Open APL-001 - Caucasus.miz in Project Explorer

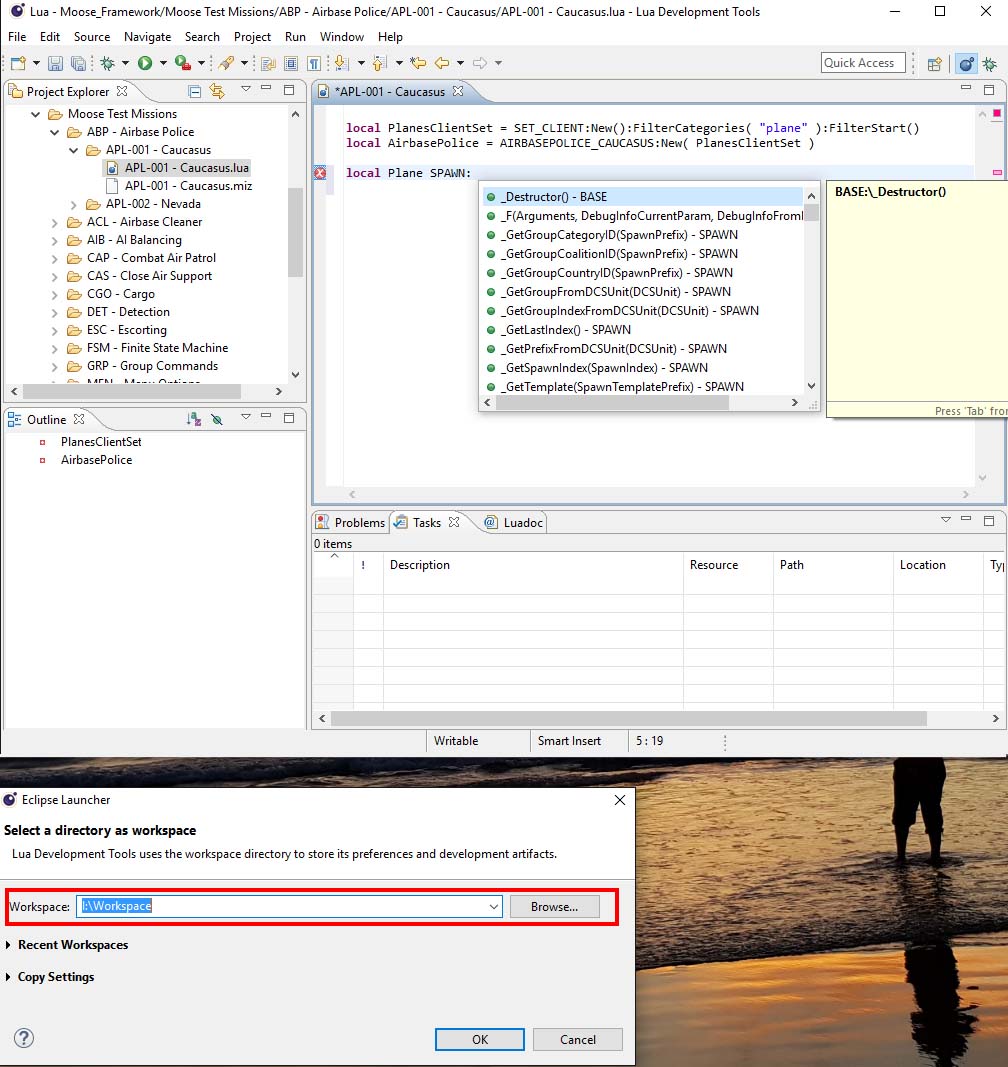point(188,186)
